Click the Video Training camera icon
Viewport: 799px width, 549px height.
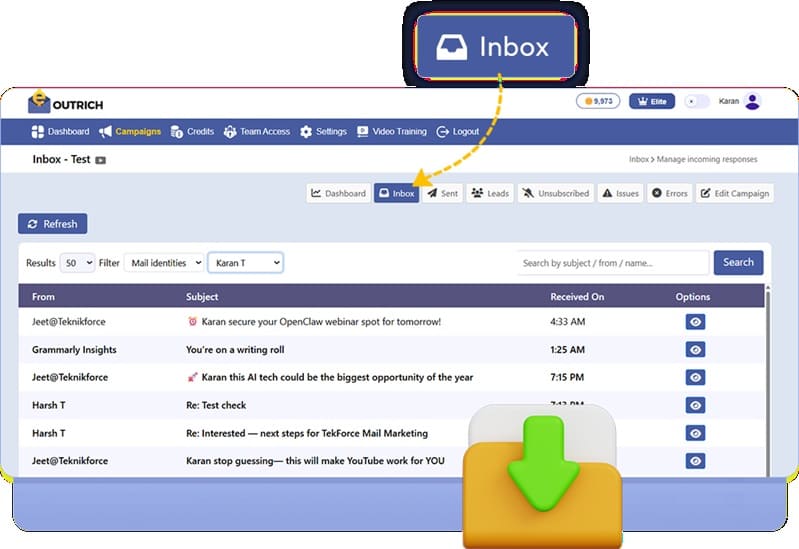click(x=363, y=132)
